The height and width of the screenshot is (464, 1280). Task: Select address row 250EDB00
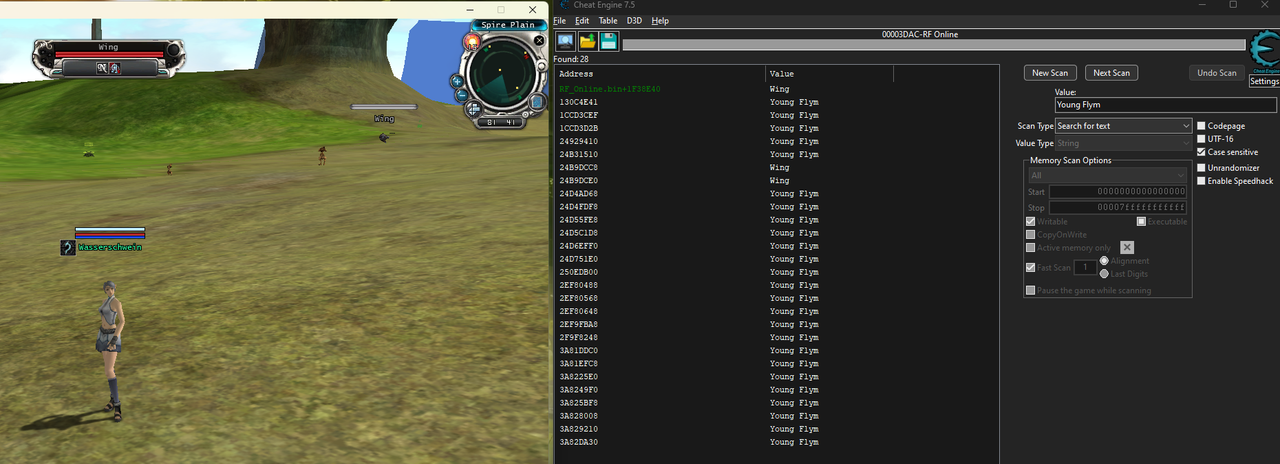coord(776,272)
